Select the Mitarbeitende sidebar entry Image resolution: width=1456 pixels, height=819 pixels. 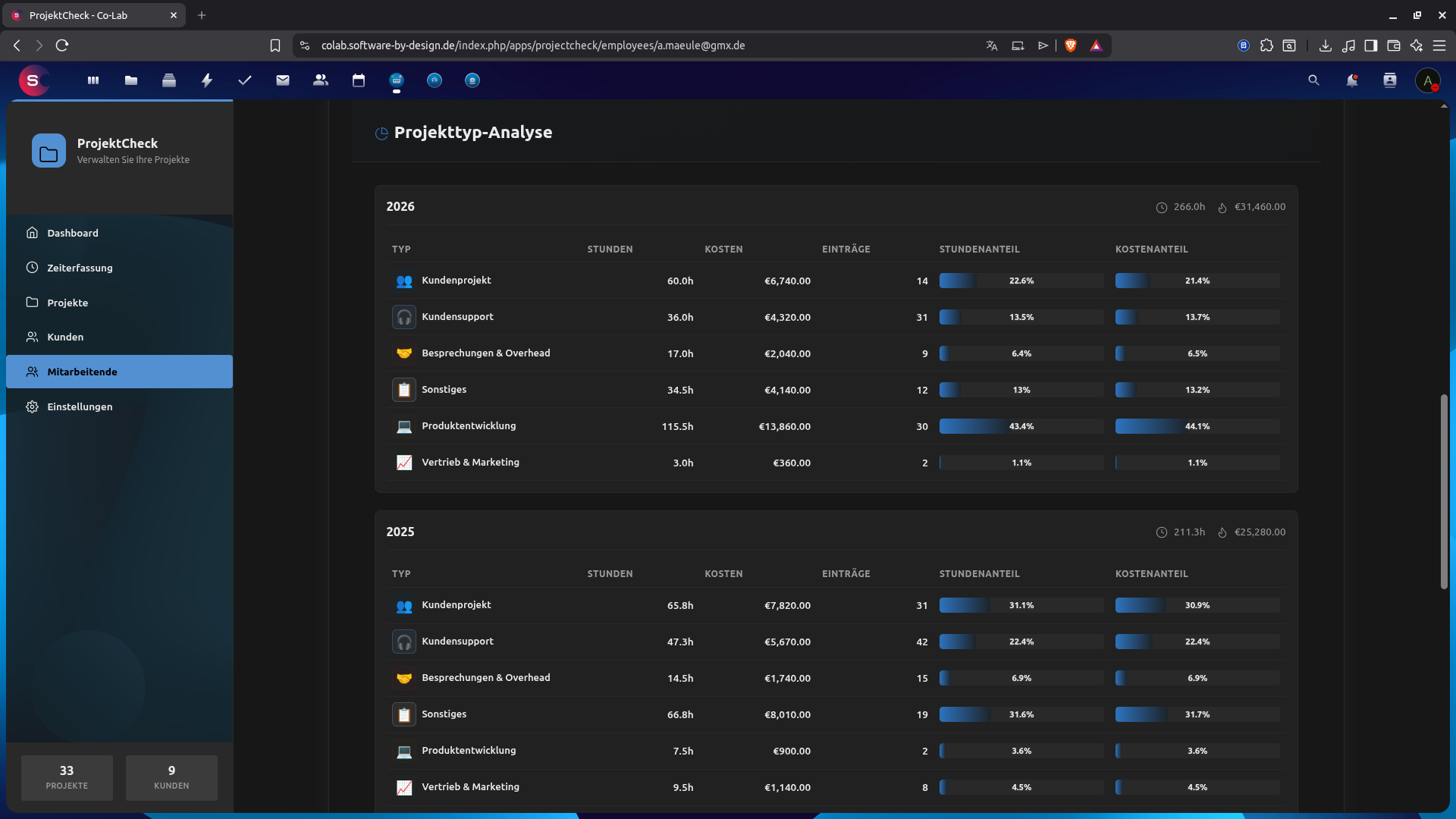[x=82, y=372]
